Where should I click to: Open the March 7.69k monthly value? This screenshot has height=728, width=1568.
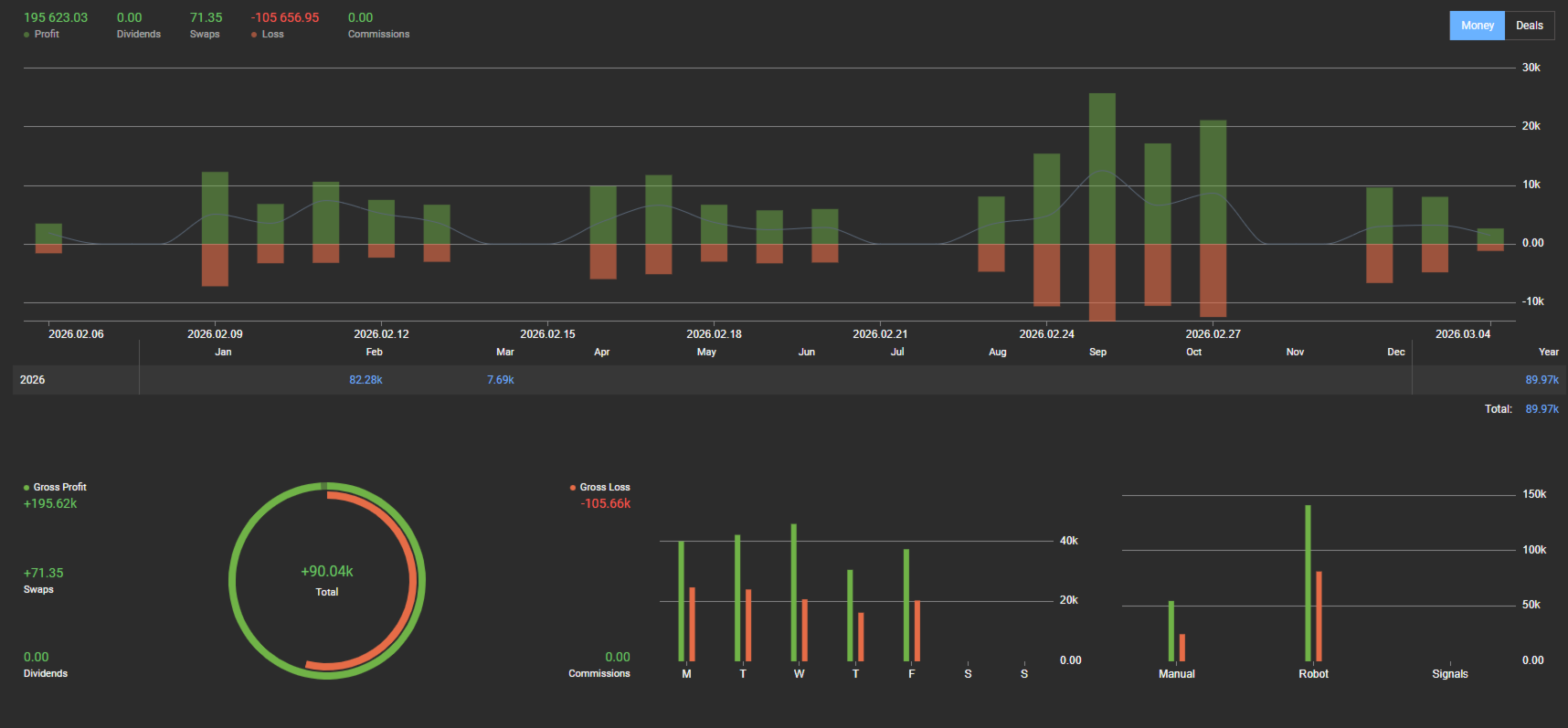click(501, 380)
